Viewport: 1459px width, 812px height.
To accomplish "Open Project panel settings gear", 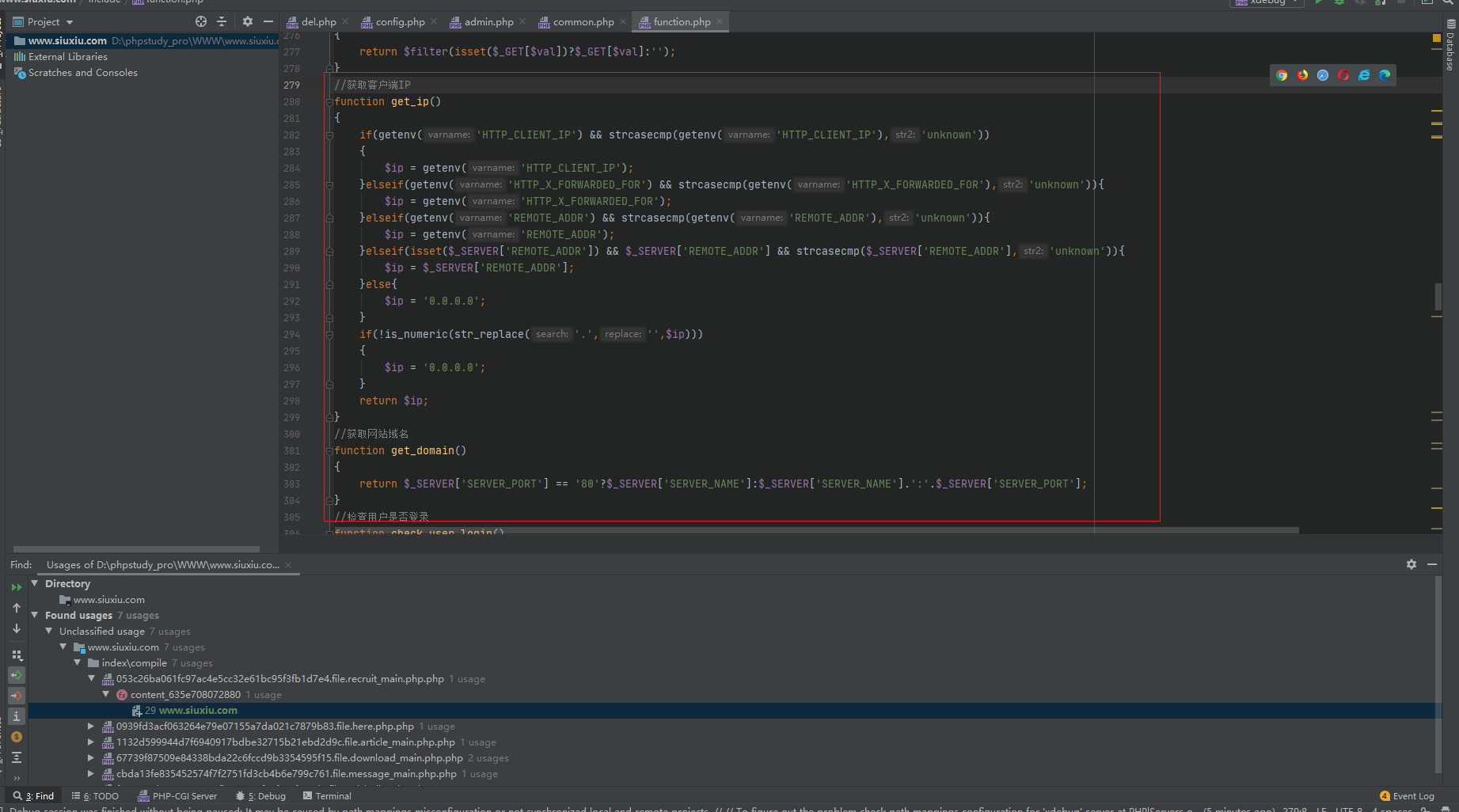I will [x=248, y=22].
